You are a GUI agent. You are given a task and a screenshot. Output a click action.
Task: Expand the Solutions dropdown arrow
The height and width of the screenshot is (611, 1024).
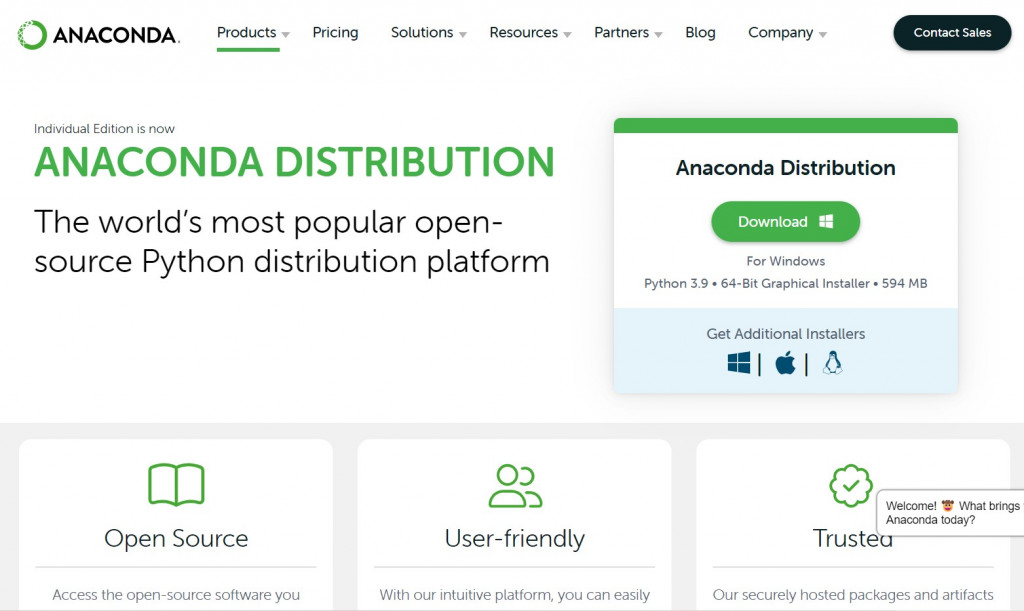pyautogui.click(x=462, y=35)
